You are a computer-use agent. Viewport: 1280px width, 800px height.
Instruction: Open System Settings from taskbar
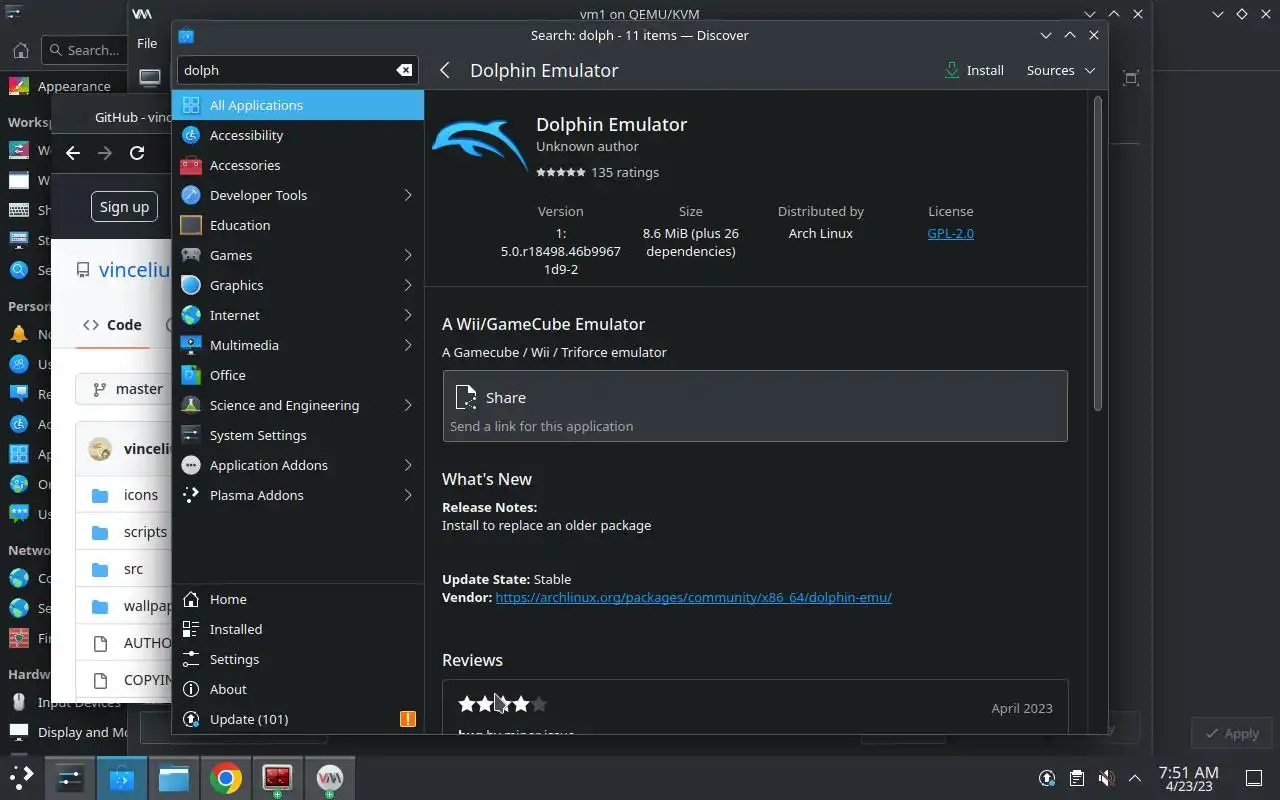coord(70,777)
